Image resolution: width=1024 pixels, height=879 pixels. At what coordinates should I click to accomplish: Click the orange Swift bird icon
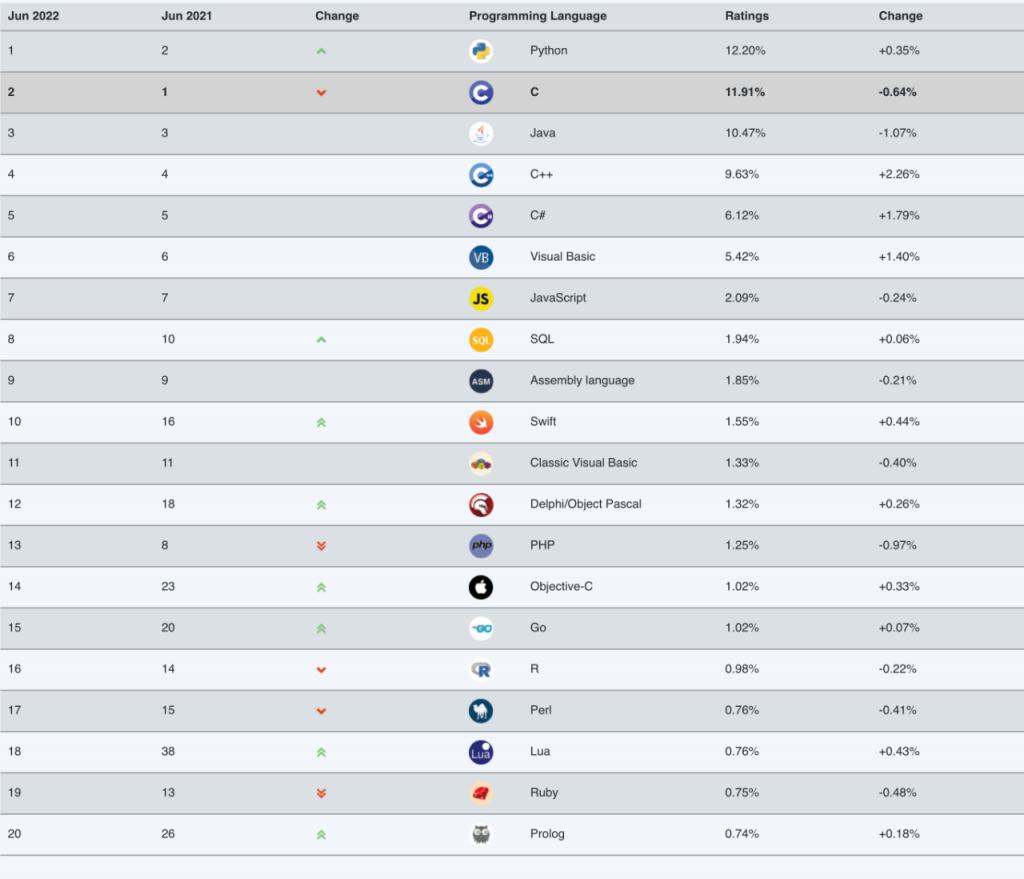coord(481,422)
